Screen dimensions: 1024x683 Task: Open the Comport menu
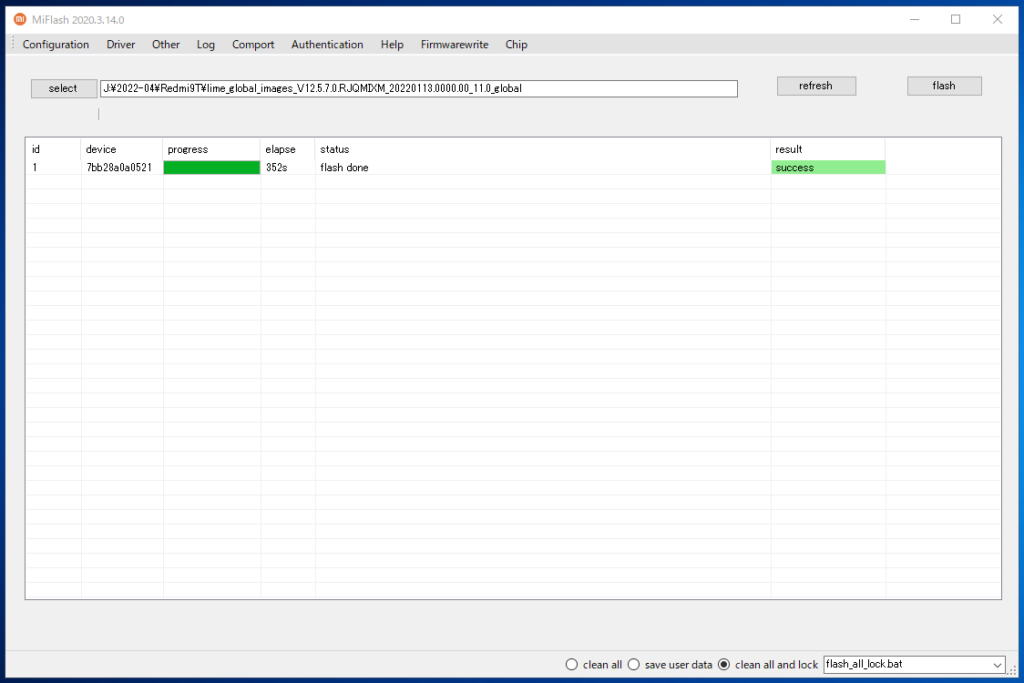tap(253, 44)
